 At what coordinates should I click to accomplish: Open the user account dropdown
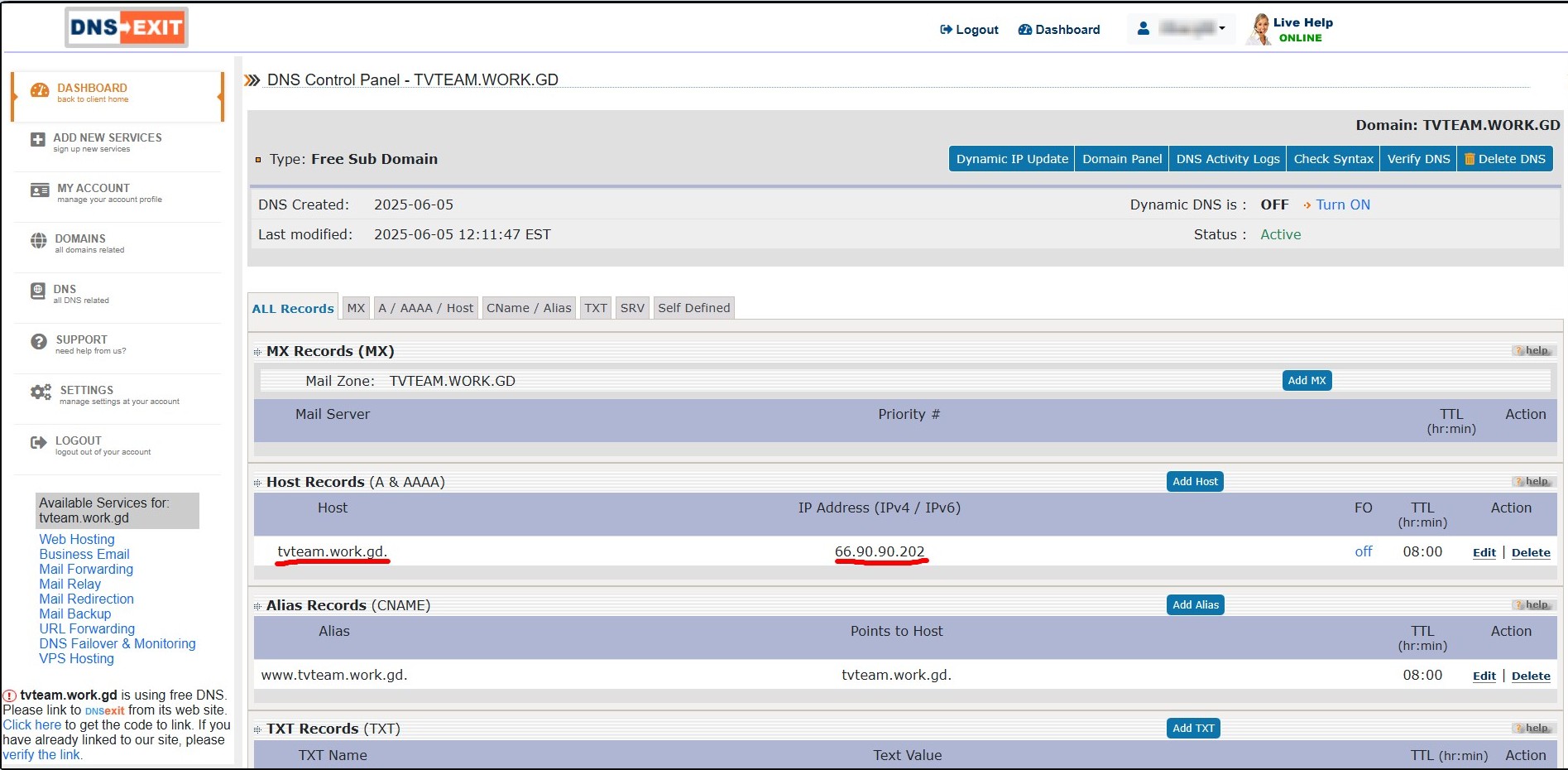1182,29
